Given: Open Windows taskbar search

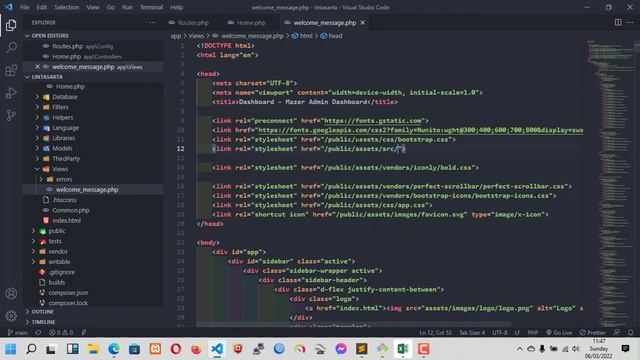Looking at the screenshot, I should click(x=31, y=349).
